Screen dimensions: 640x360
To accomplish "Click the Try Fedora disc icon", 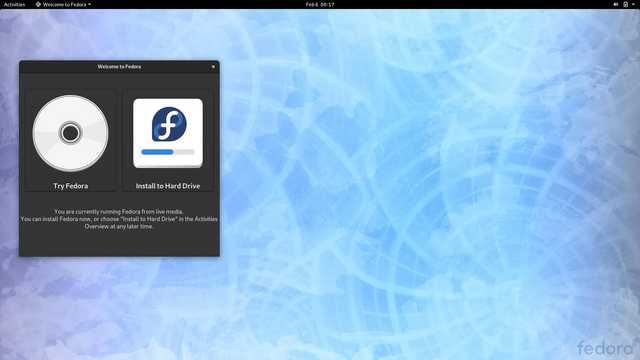I will (70, 133).
